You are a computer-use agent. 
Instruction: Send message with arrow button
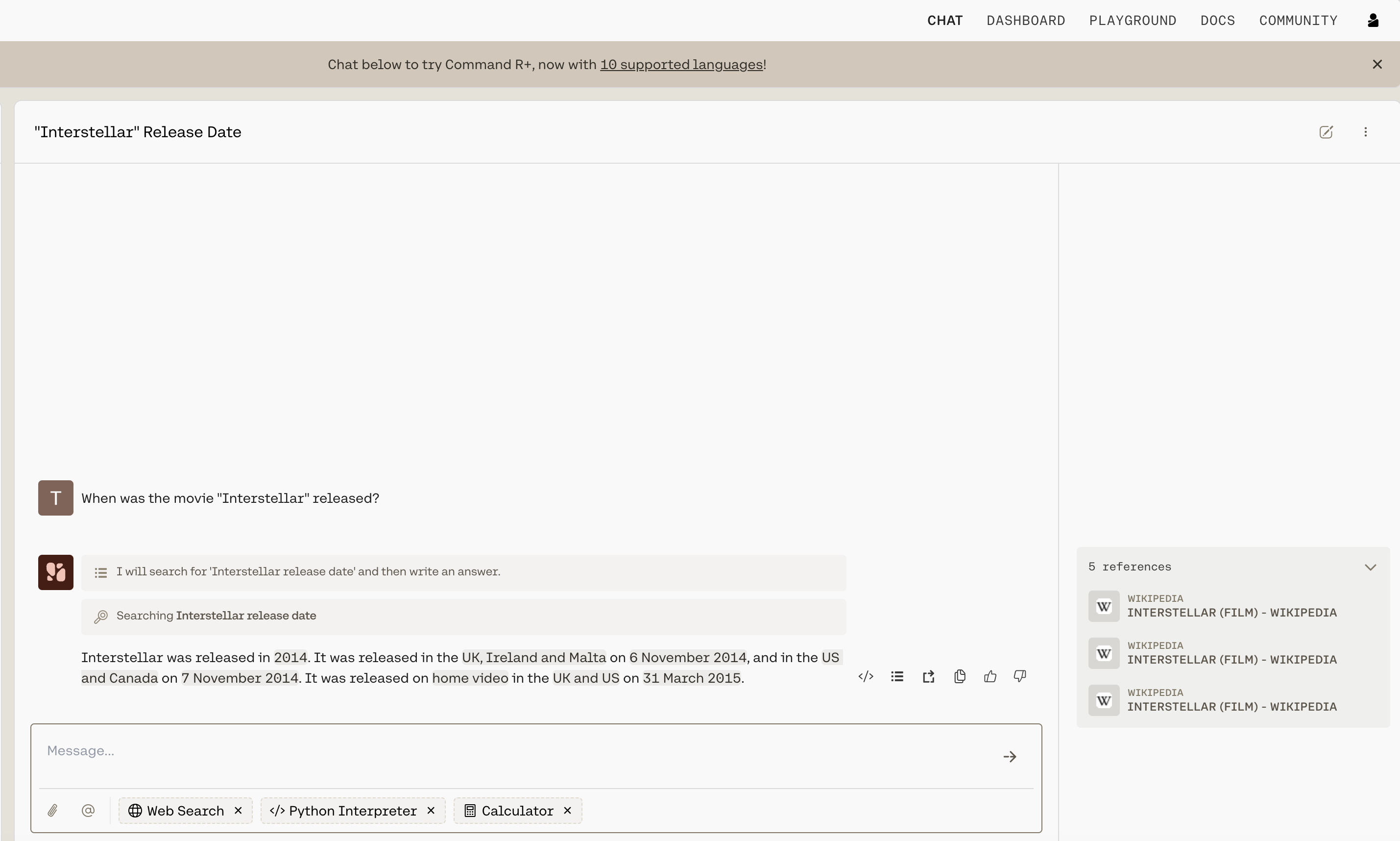click(1010, 757)
